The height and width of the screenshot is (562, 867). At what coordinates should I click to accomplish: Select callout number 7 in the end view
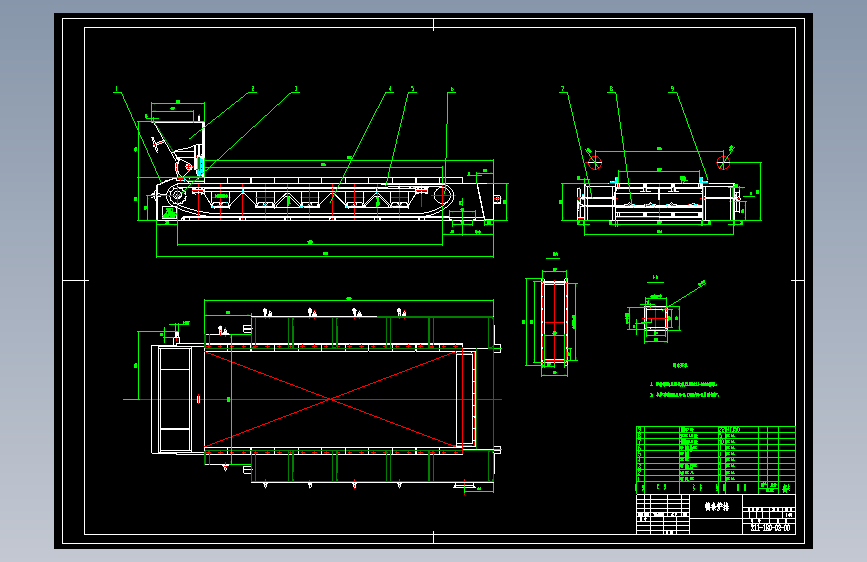click(563, 89)
